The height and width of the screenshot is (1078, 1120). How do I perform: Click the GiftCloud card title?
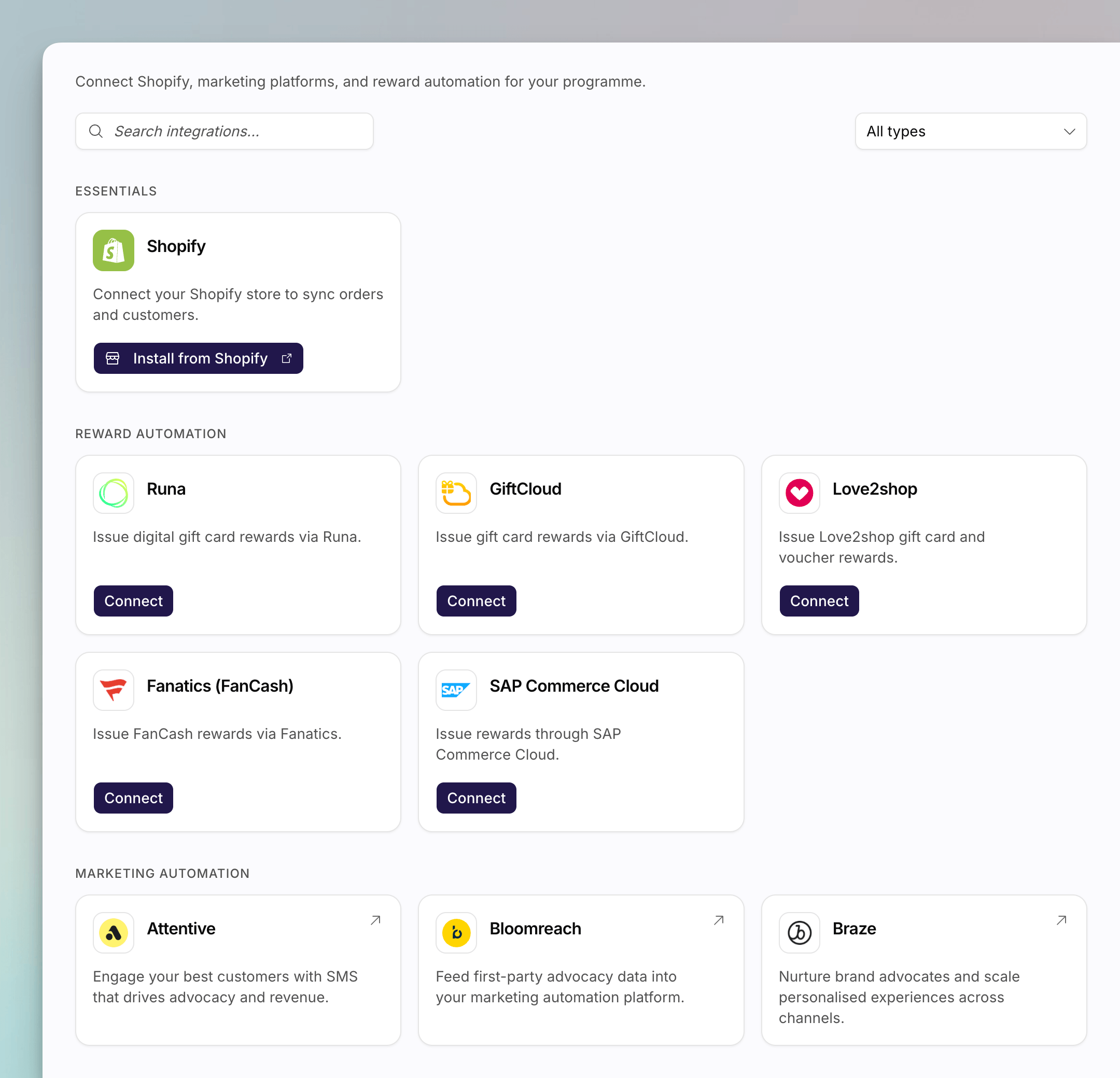click(525, 489)
